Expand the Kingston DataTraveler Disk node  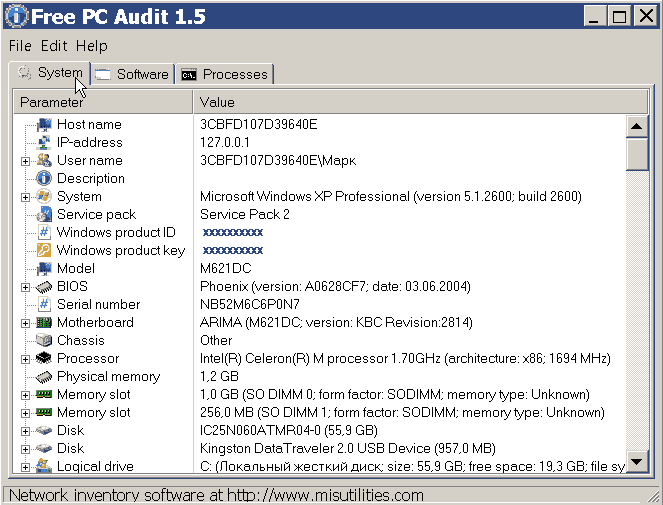25,449
